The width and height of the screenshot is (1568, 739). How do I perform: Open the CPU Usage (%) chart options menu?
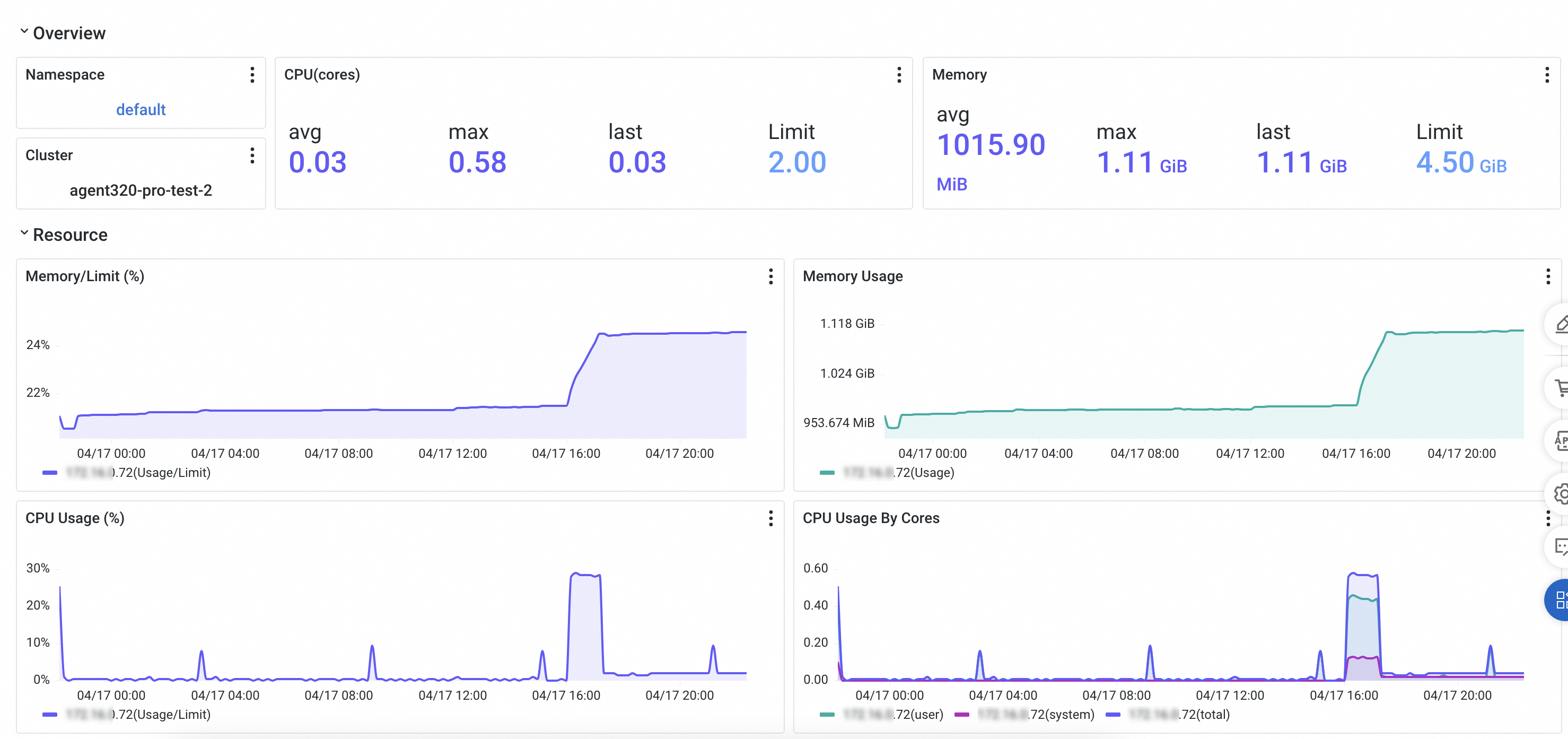[x=770, y=518]
